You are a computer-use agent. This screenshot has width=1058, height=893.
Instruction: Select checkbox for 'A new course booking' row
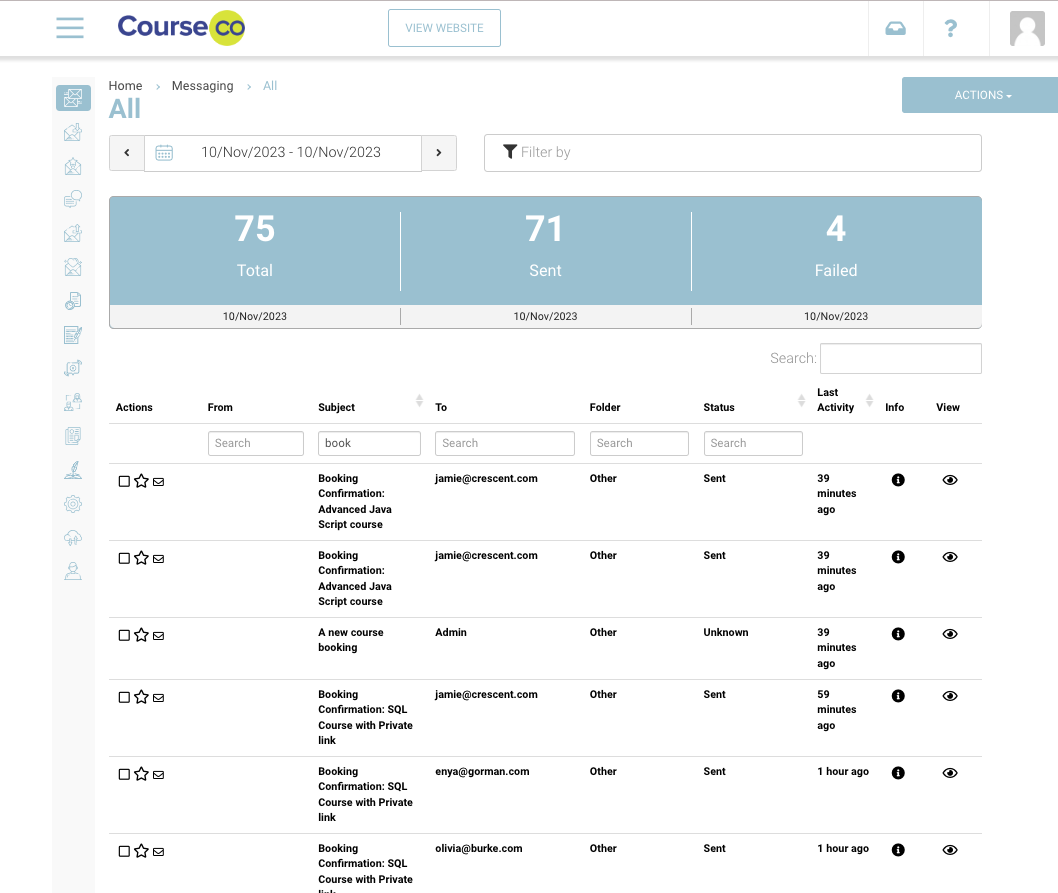tap(124, 635)
